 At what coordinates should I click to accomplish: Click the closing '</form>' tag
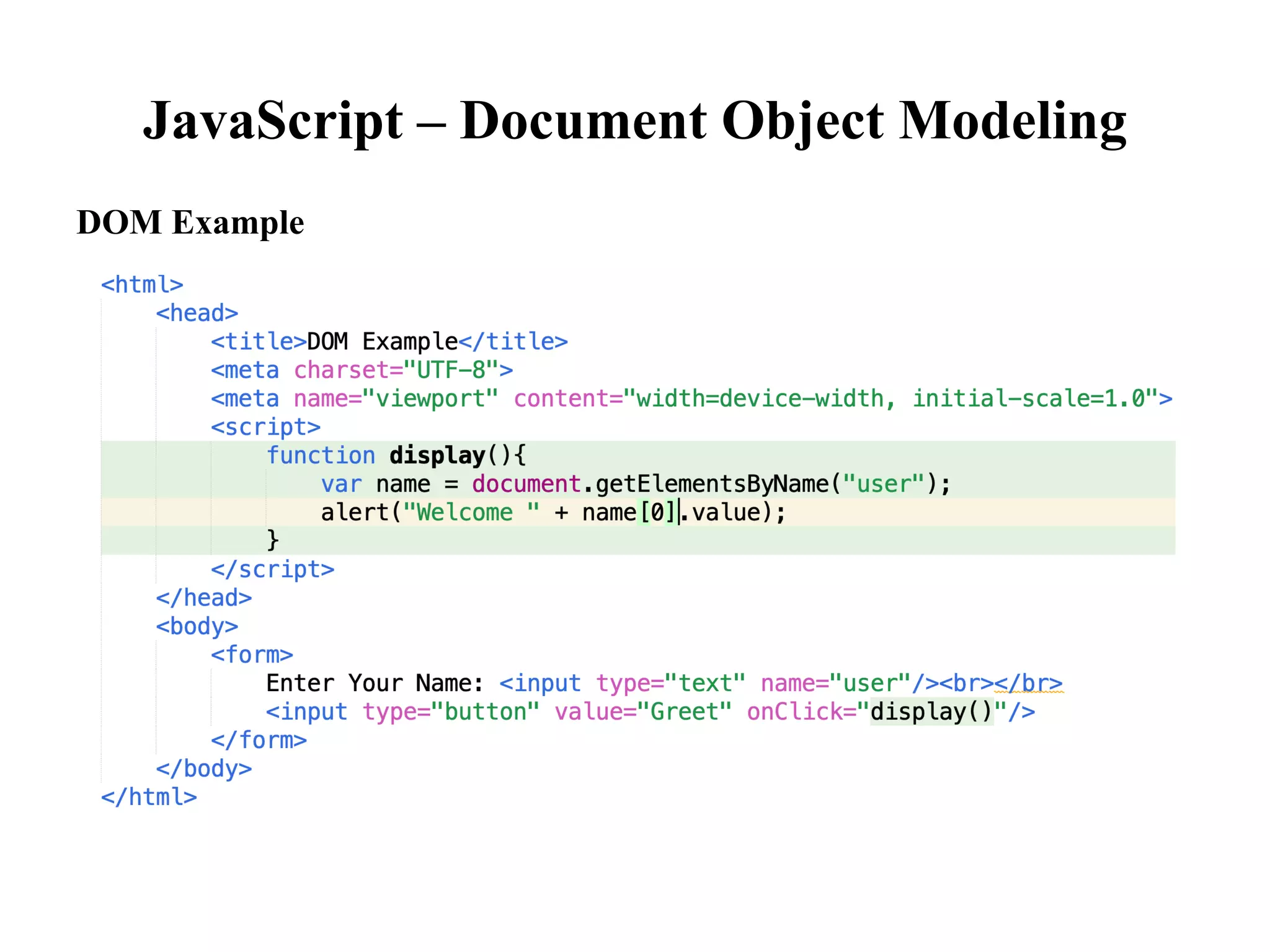pyautogui.click(x=259, y=740)
